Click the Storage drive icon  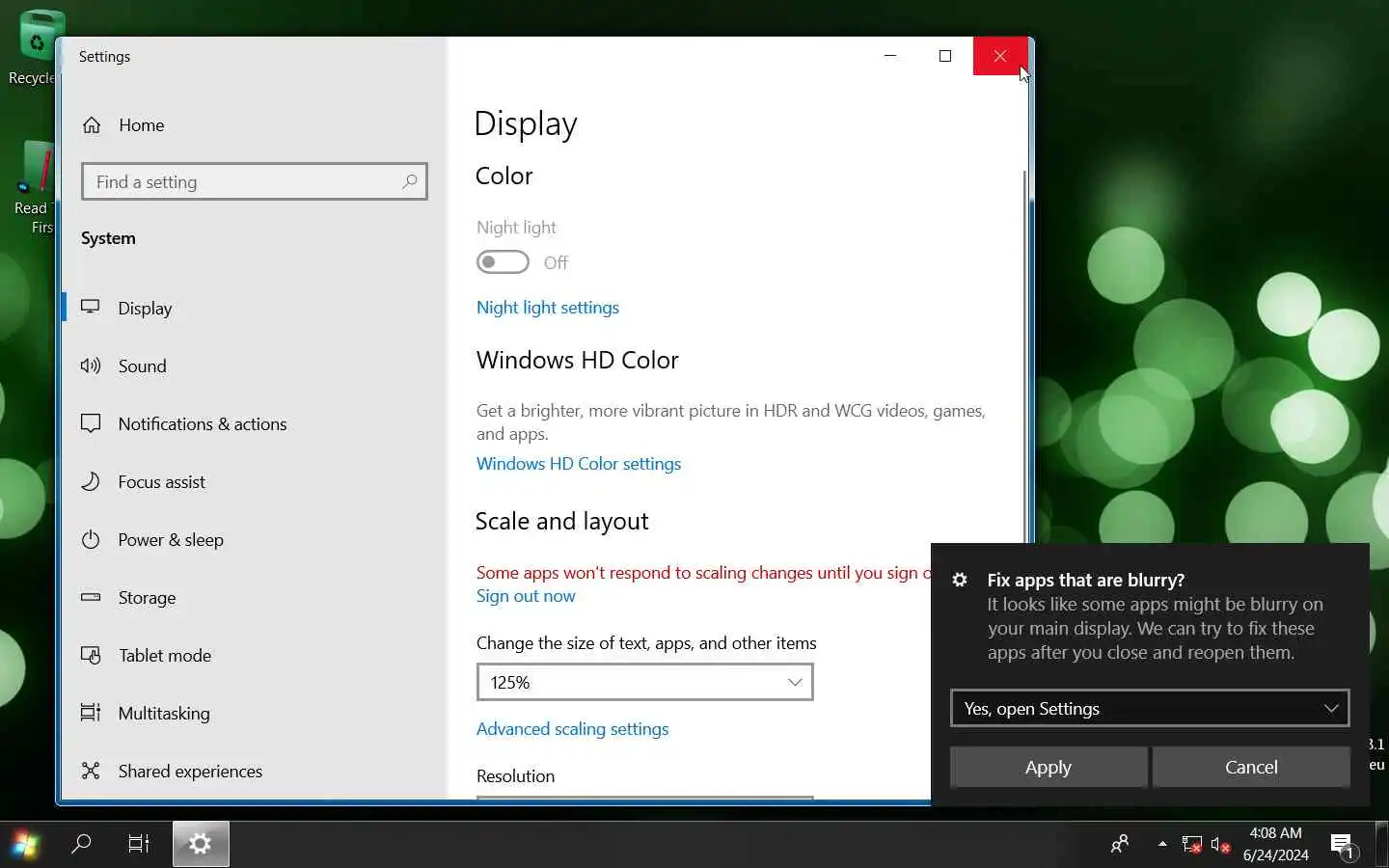coord(91,597)
